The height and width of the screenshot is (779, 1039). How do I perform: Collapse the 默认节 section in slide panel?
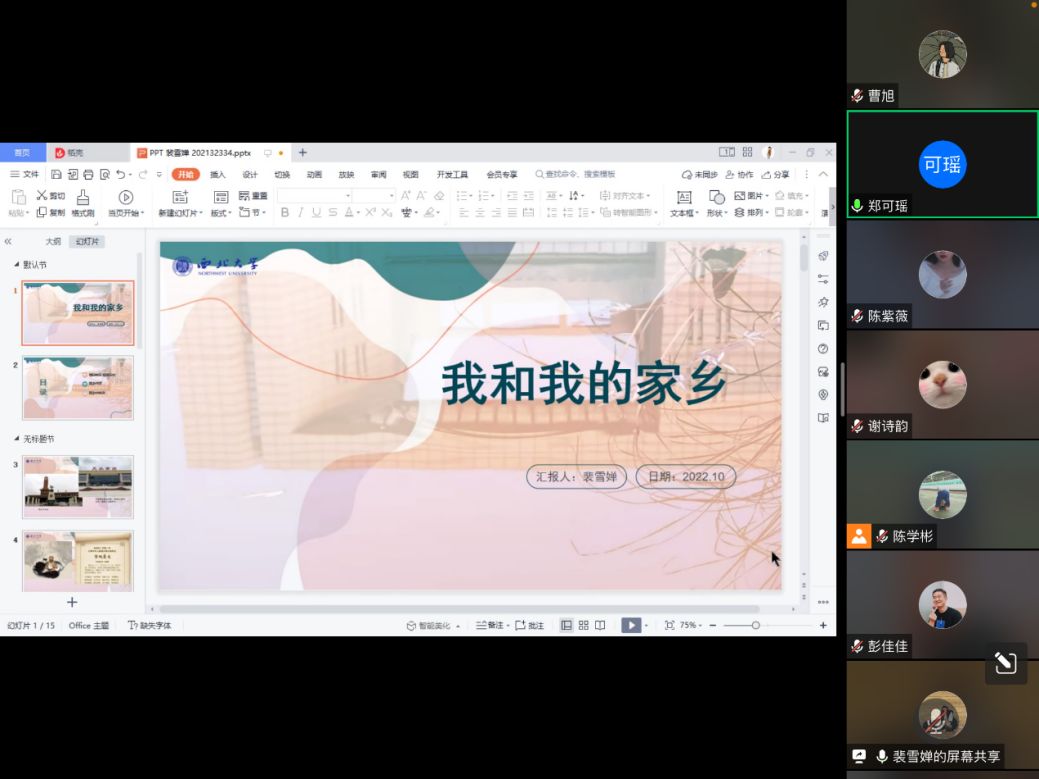[x=16, y=265]
